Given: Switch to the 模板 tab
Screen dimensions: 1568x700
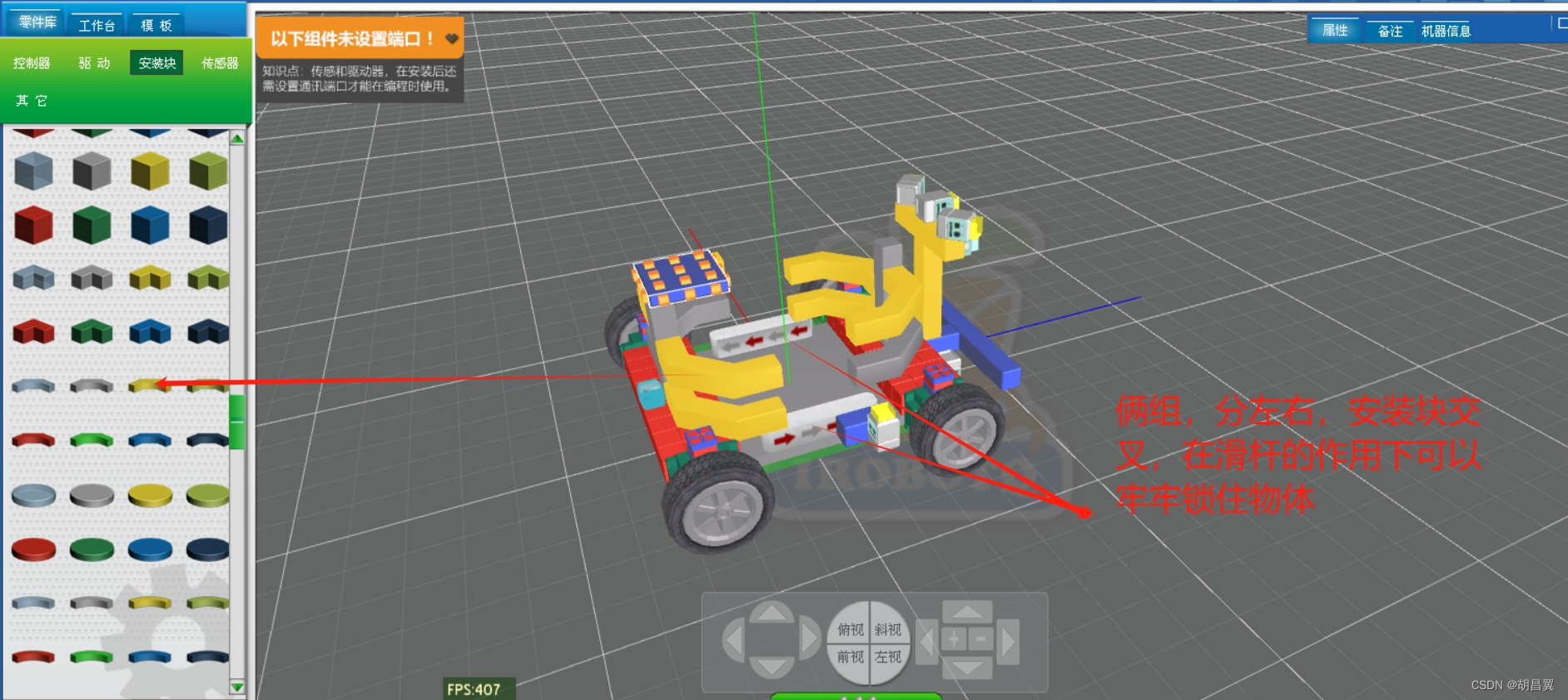Looking at the screenshot, I should [156, 25].
